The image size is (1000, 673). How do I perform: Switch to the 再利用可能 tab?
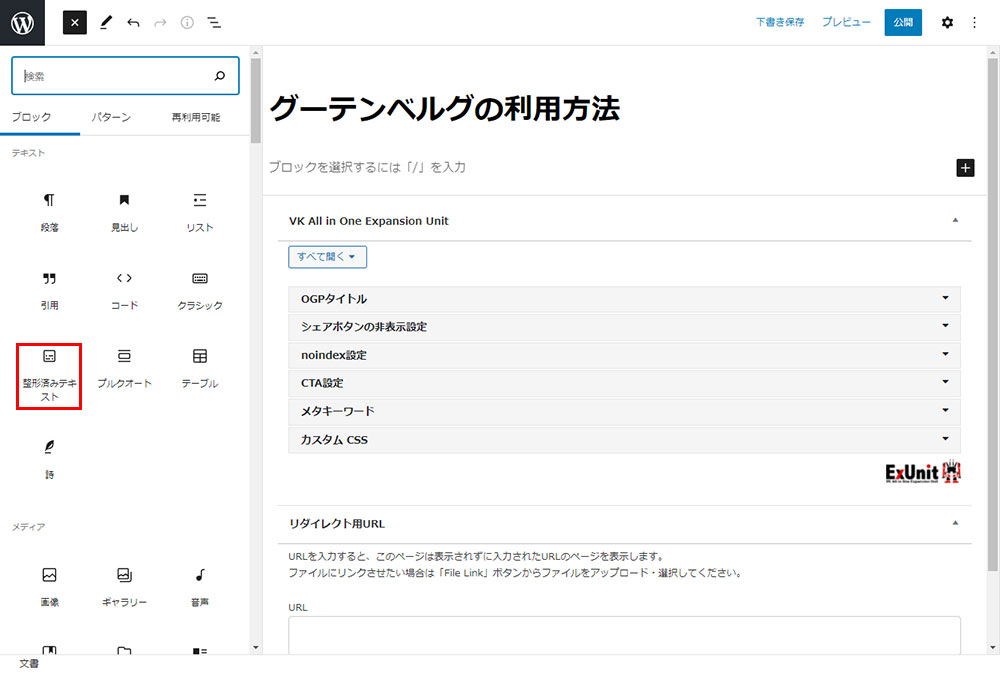(x=196, y=117)
